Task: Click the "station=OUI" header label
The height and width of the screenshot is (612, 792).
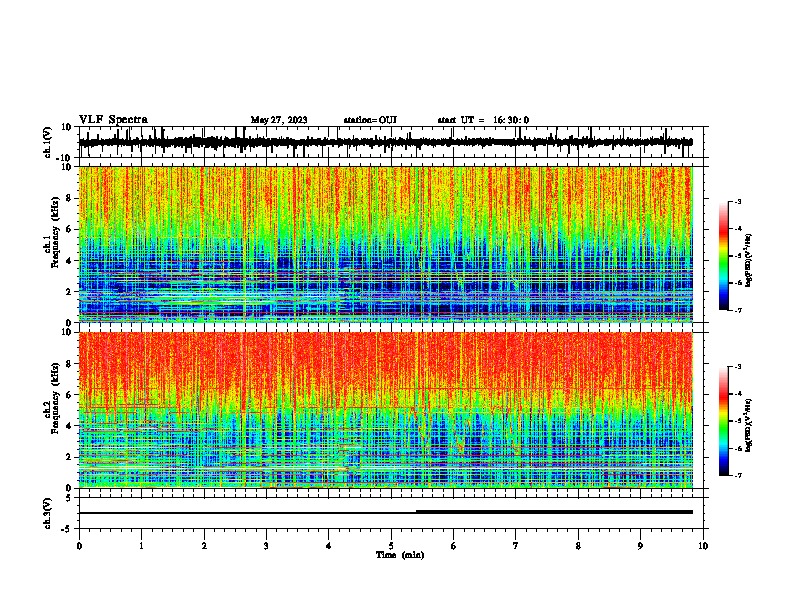Action: point(370,120)
